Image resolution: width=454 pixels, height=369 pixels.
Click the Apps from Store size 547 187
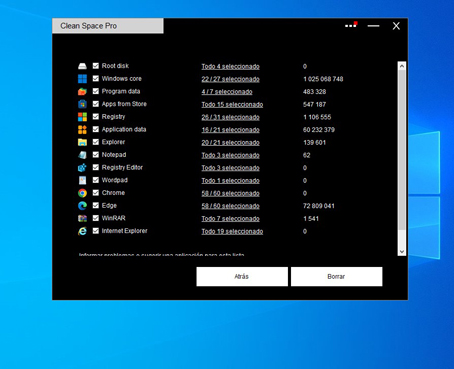coord(314,104)
